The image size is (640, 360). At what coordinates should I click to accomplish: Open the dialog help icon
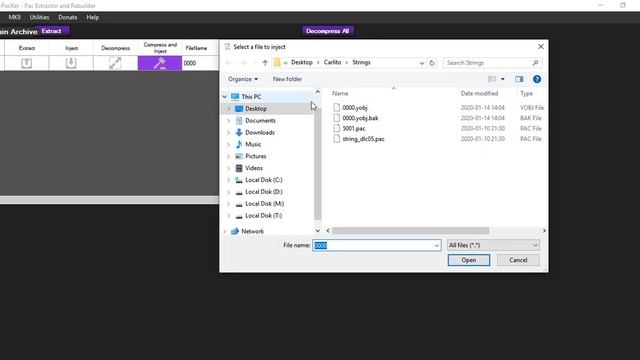[x=537, y=79]
